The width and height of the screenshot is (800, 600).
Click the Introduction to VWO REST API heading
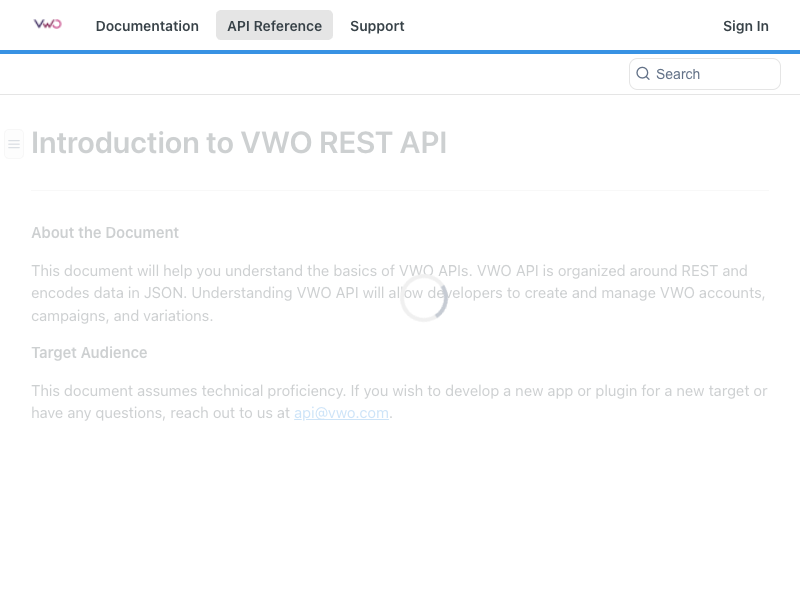click(x=239, y=142)
